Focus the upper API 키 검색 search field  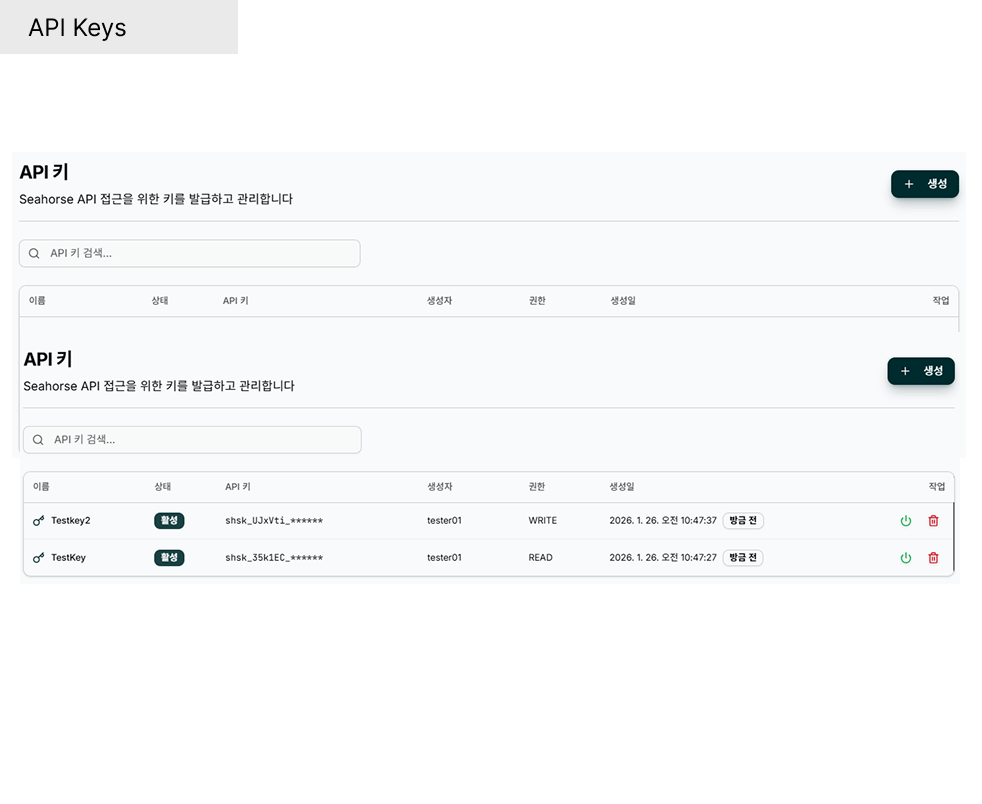tap(190, 254)
